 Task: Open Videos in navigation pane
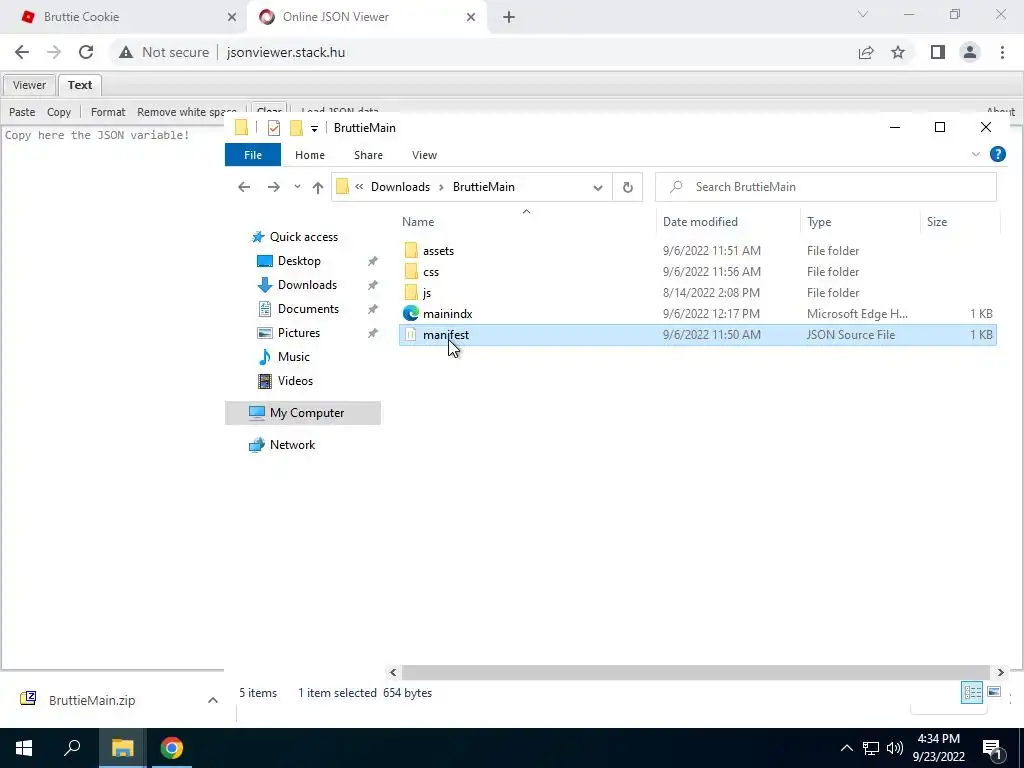[x=295, y=381]
